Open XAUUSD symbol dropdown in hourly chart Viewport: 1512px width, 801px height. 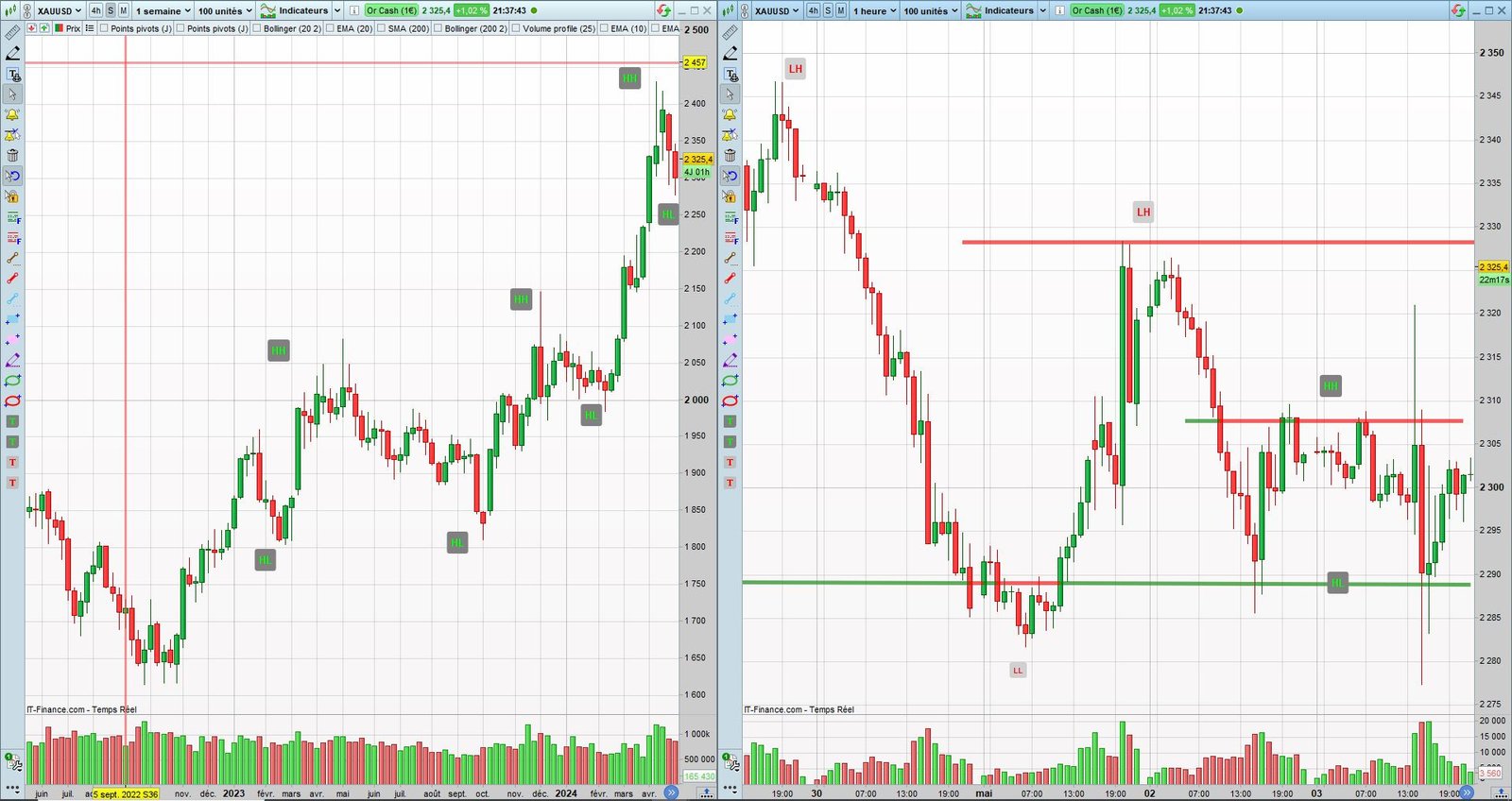[777, 10]
